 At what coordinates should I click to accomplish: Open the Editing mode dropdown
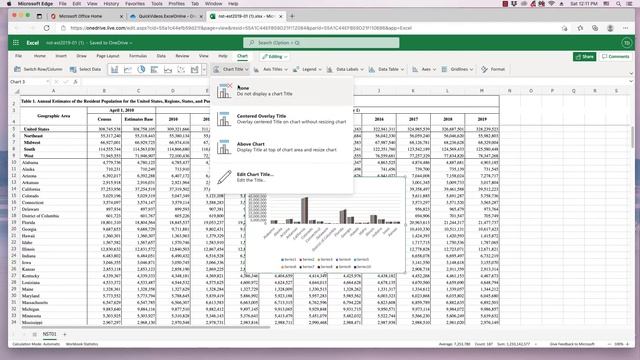coord(275,56)
